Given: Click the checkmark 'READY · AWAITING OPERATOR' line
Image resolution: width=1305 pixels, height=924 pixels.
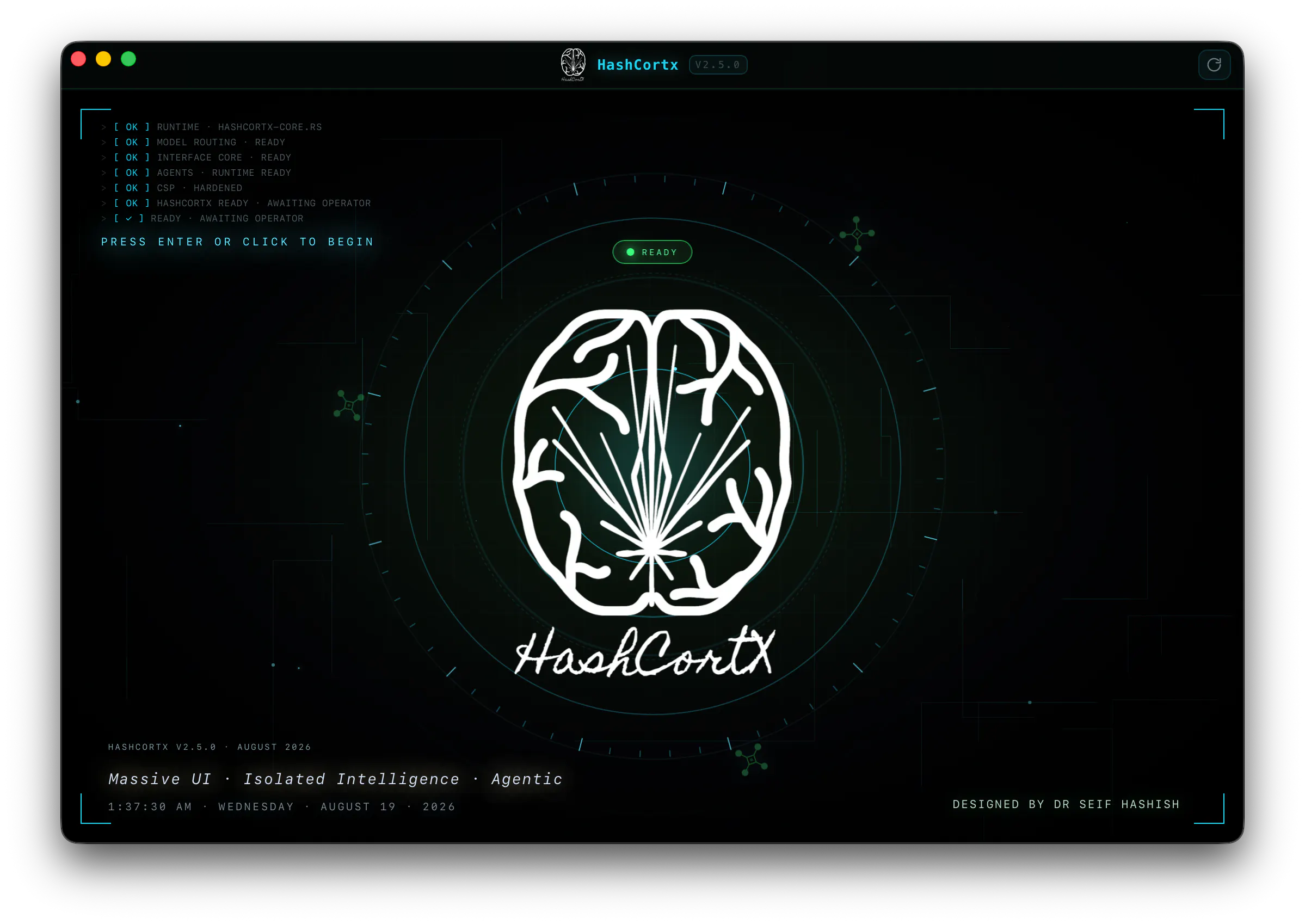Looking at the screenshot, I should point(202,218).
